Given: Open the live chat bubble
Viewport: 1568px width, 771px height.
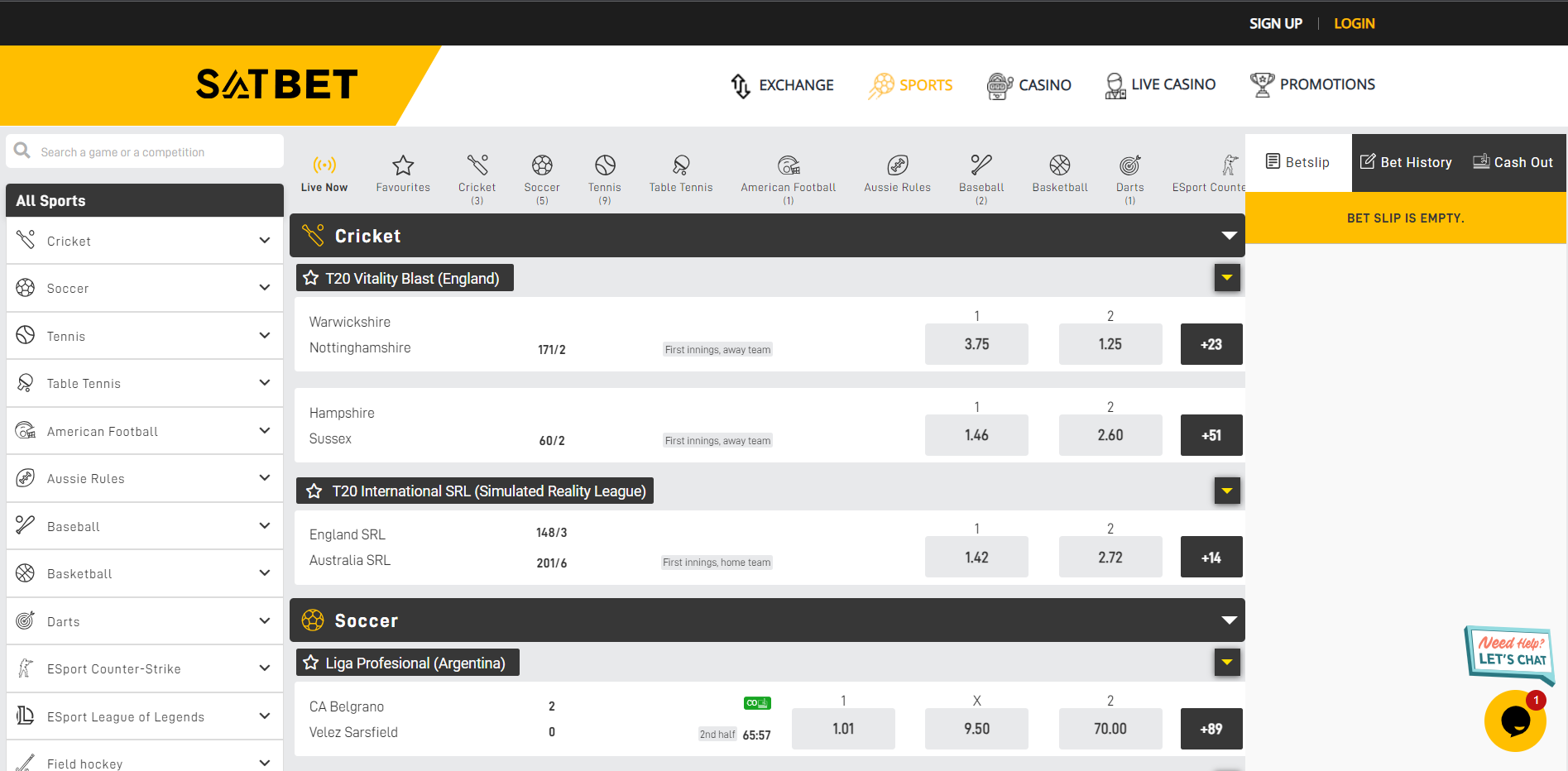Looking at the screenshot, I should click(x=1515, y=721).
